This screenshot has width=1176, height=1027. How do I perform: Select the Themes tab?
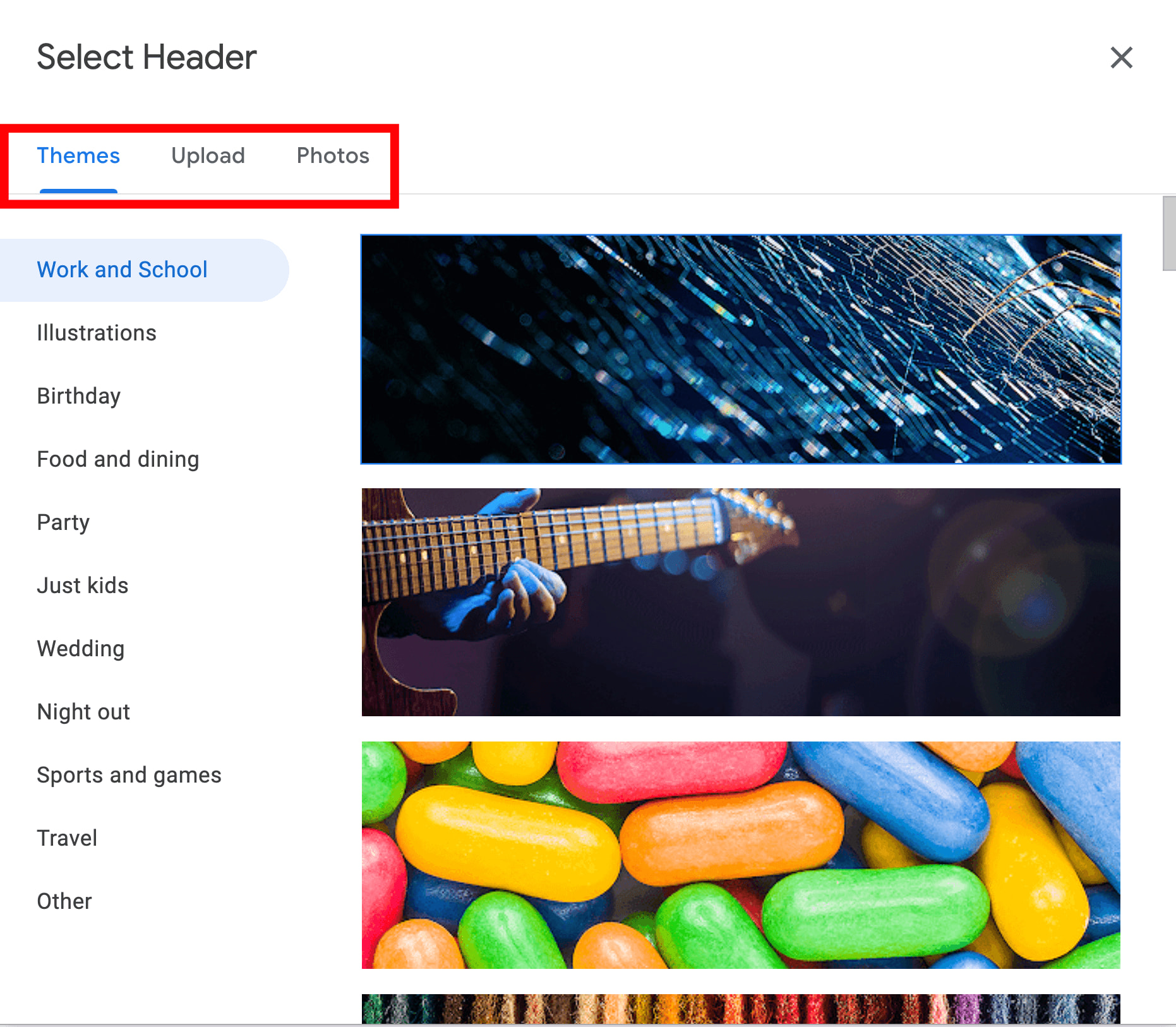[x=78, y=155]
